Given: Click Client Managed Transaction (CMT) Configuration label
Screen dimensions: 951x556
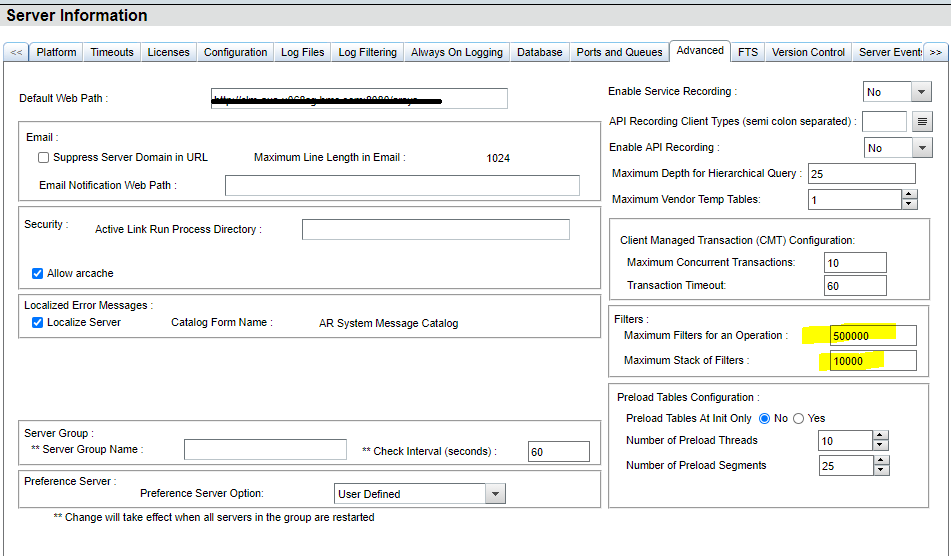Looking at the screenshot, I should pyautogui.click(x=738, y=241).
